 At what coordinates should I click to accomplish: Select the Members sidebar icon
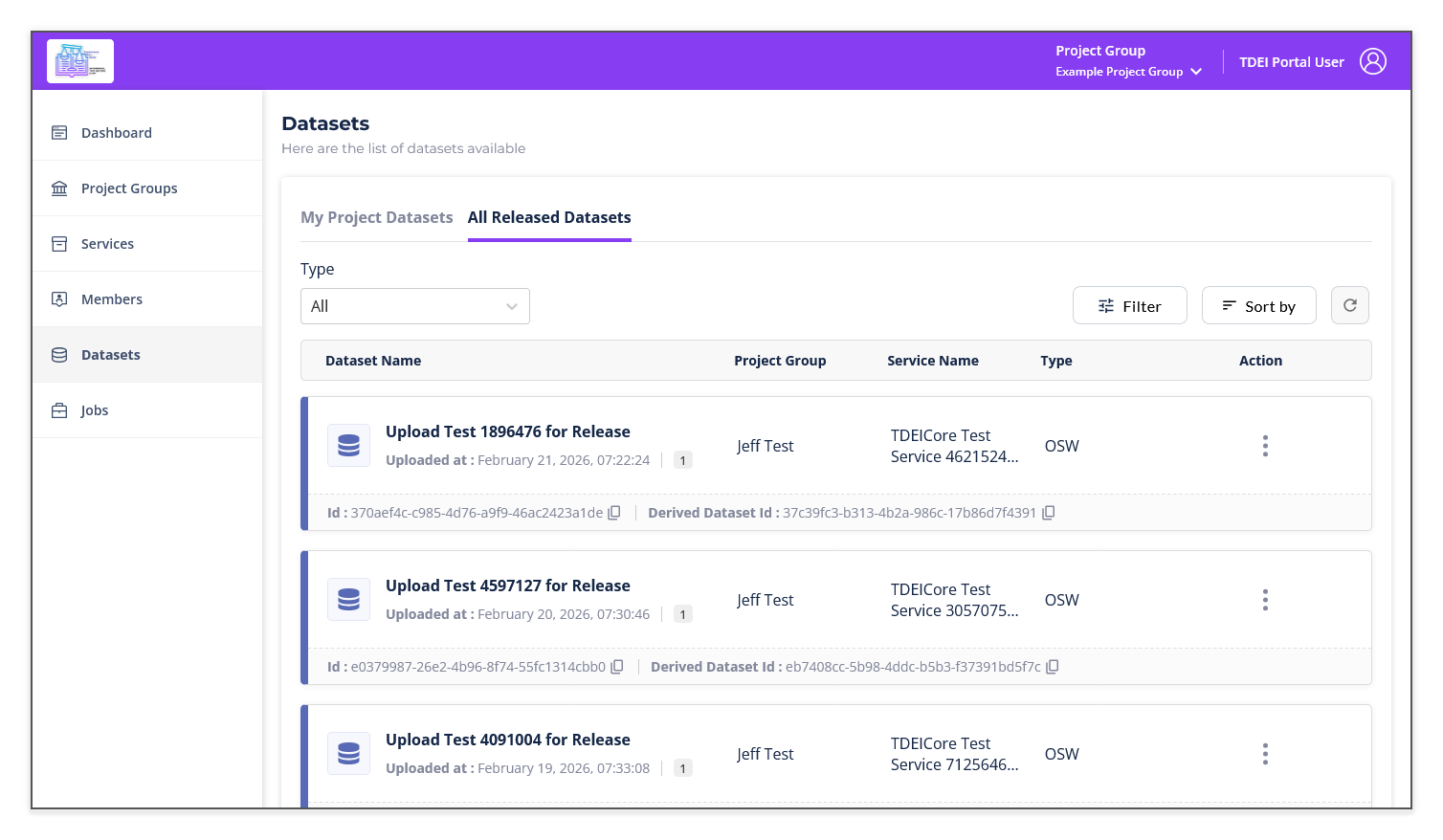(59, 298)
